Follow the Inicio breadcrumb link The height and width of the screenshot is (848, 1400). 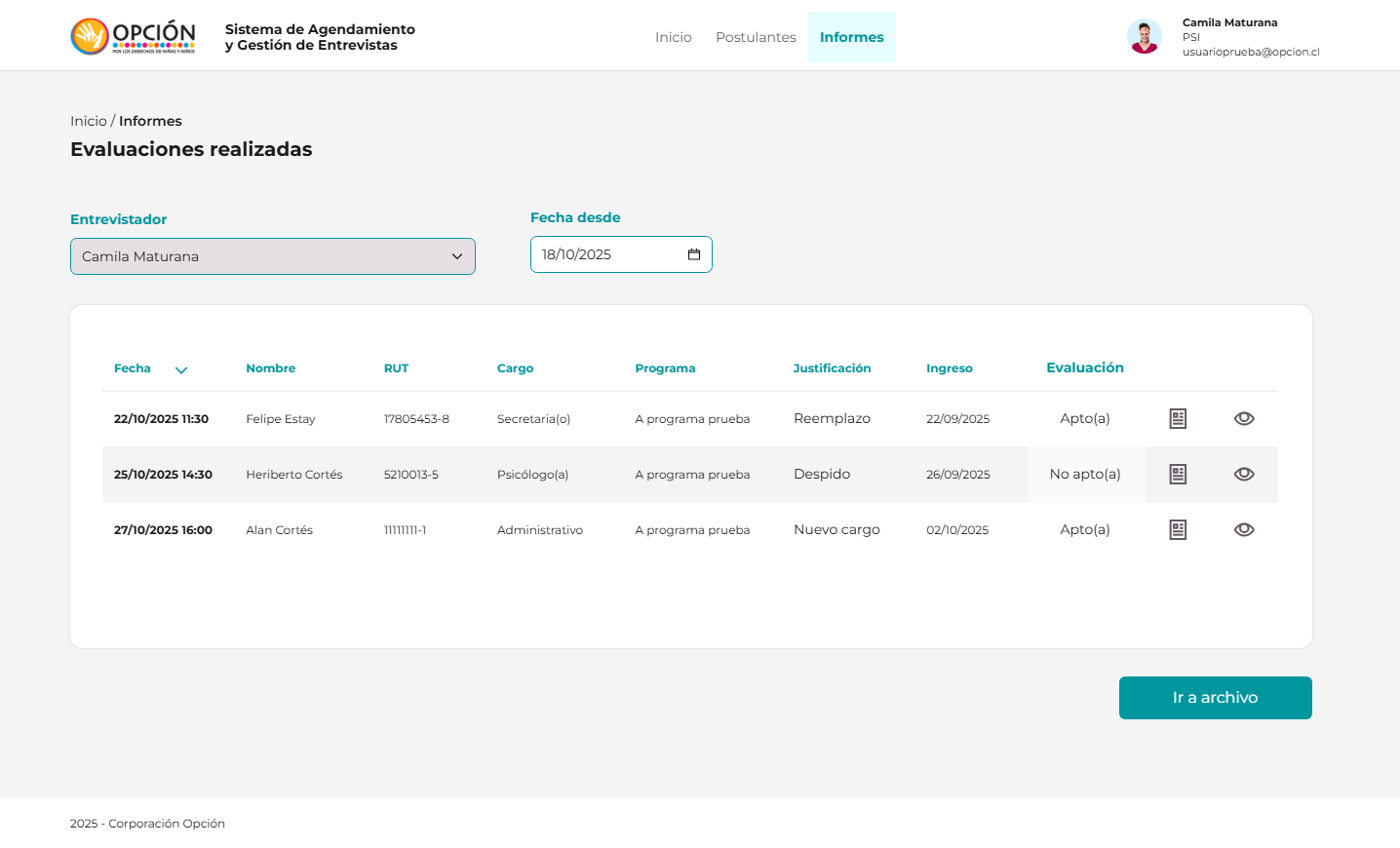coord(88,121)
